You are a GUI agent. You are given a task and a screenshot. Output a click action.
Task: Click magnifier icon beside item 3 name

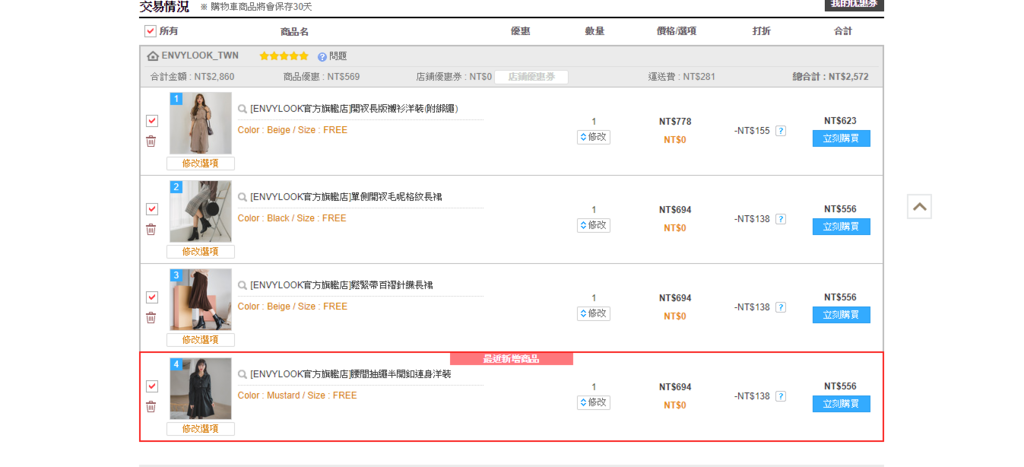(242, 285)
